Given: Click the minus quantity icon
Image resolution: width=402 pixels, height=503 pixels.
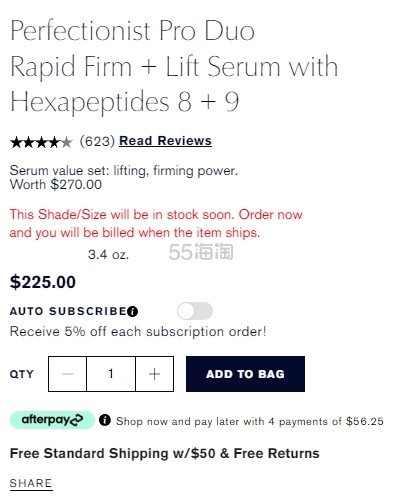Looking at the screenshot, I should point(67,374).
